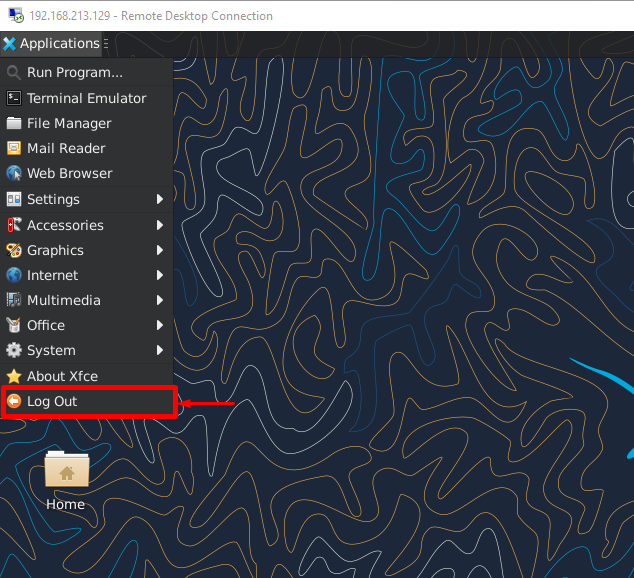This screenshot has height=578, width=634.
Task: Expand the Graphics submenu arrow
Action: click(160, 250)
